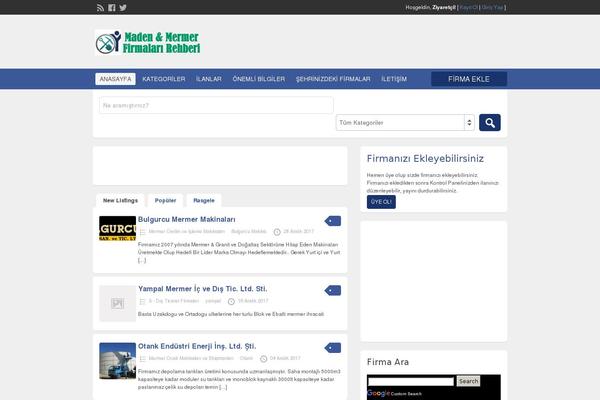The image size is (600, 400).
Task: Open the İLETİŞİM menu item
Action: coord(394,79)
